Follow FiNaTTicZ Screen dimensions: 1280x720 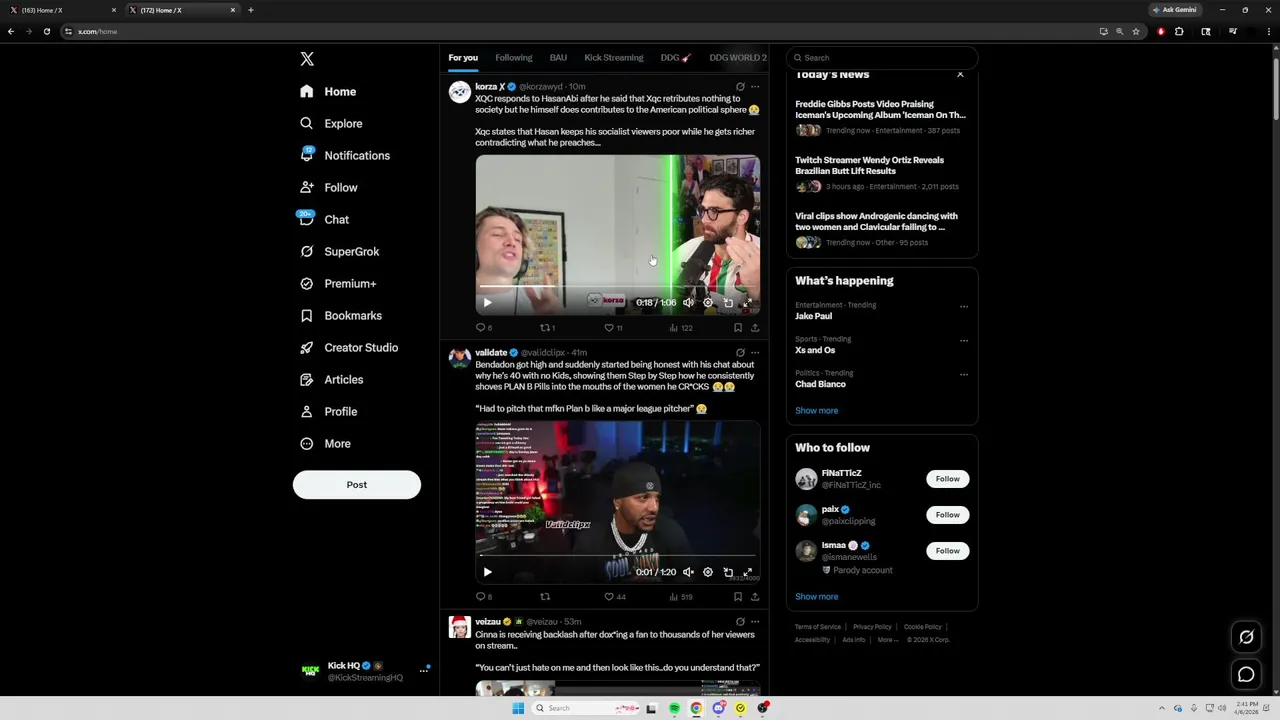[947, 479]
